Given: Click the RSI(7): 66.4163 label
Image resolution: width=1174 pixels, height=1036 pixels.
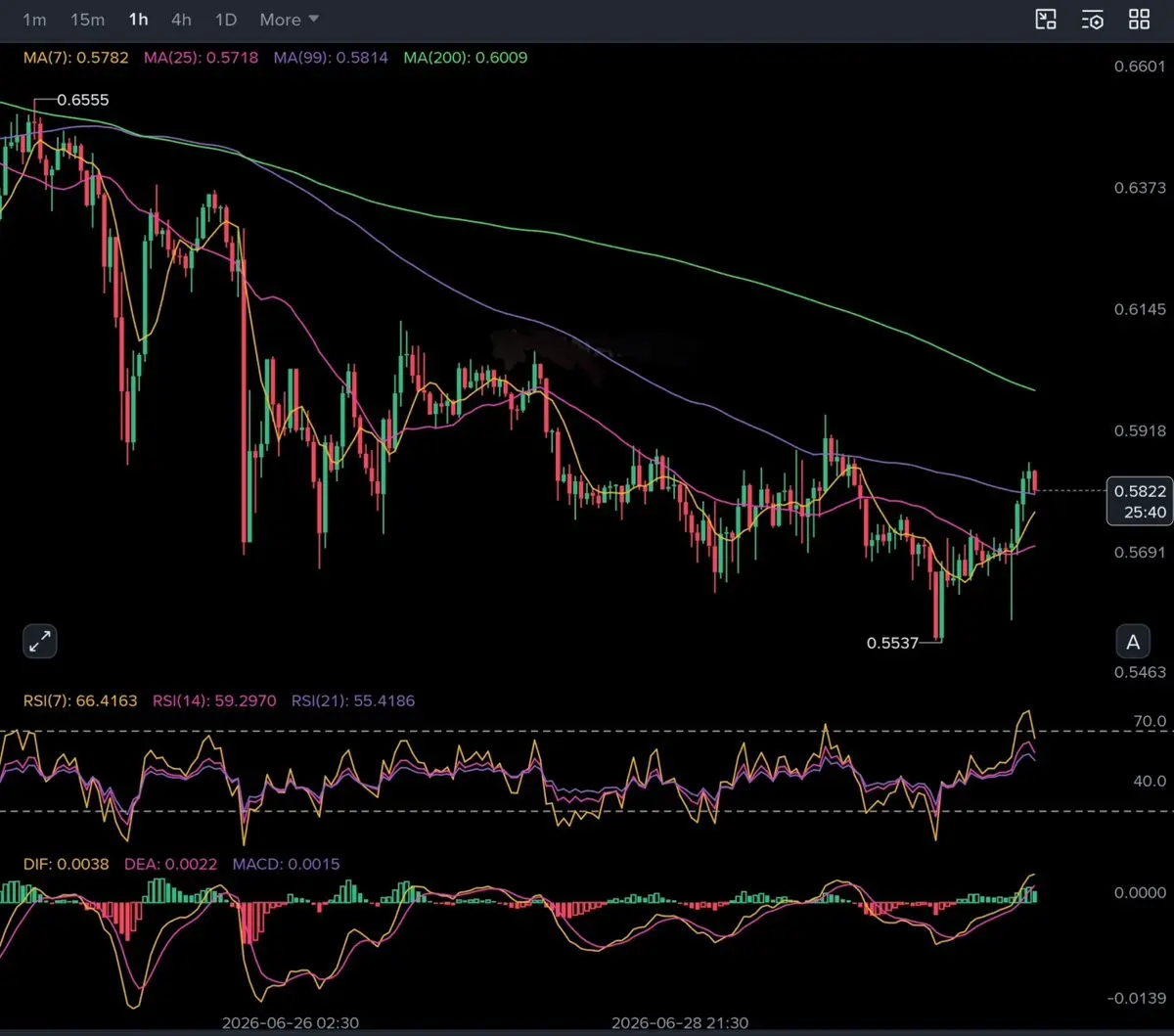Looking at the screenshot, I should (x=81, y=700).
